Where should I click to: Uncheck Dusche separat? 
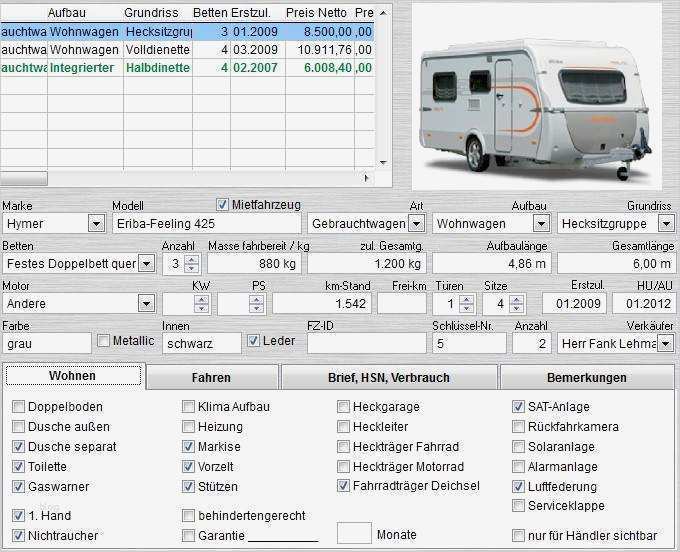coord(18,447)
